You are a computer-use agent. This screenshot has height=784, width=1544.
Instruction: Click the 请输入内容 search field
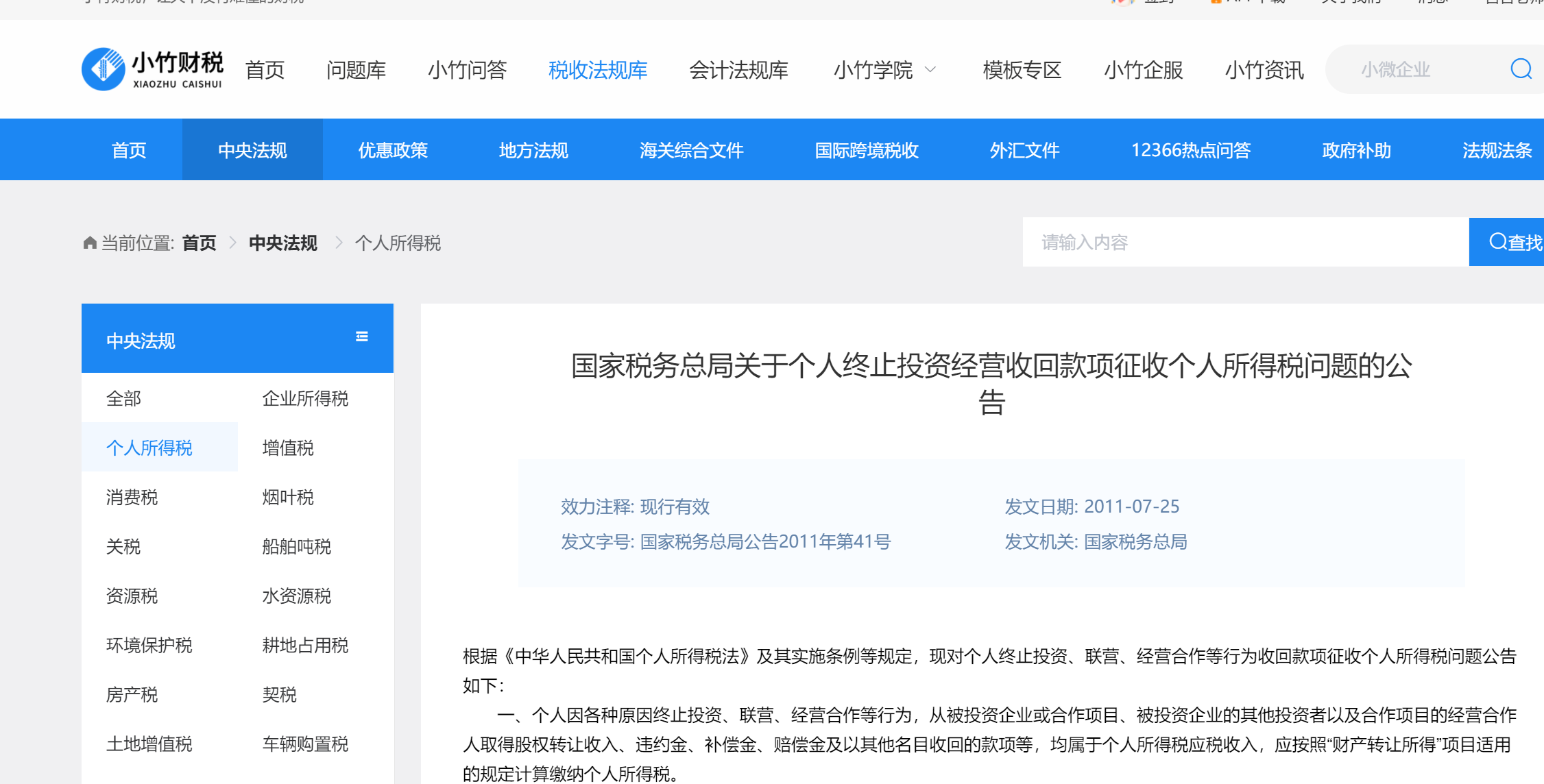point(1244,242)
